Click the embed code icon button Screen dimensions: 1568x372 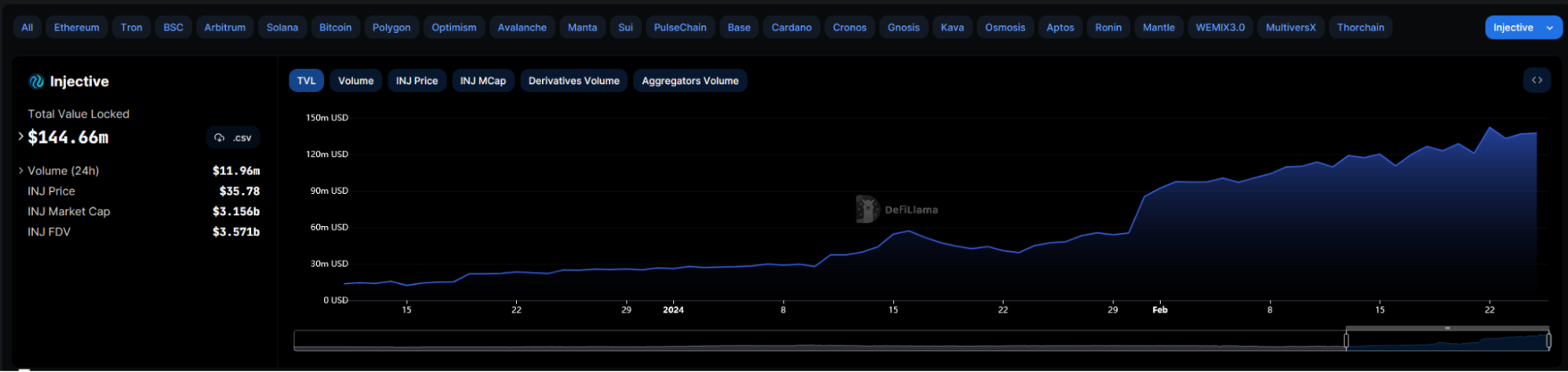pos(1537,80)
